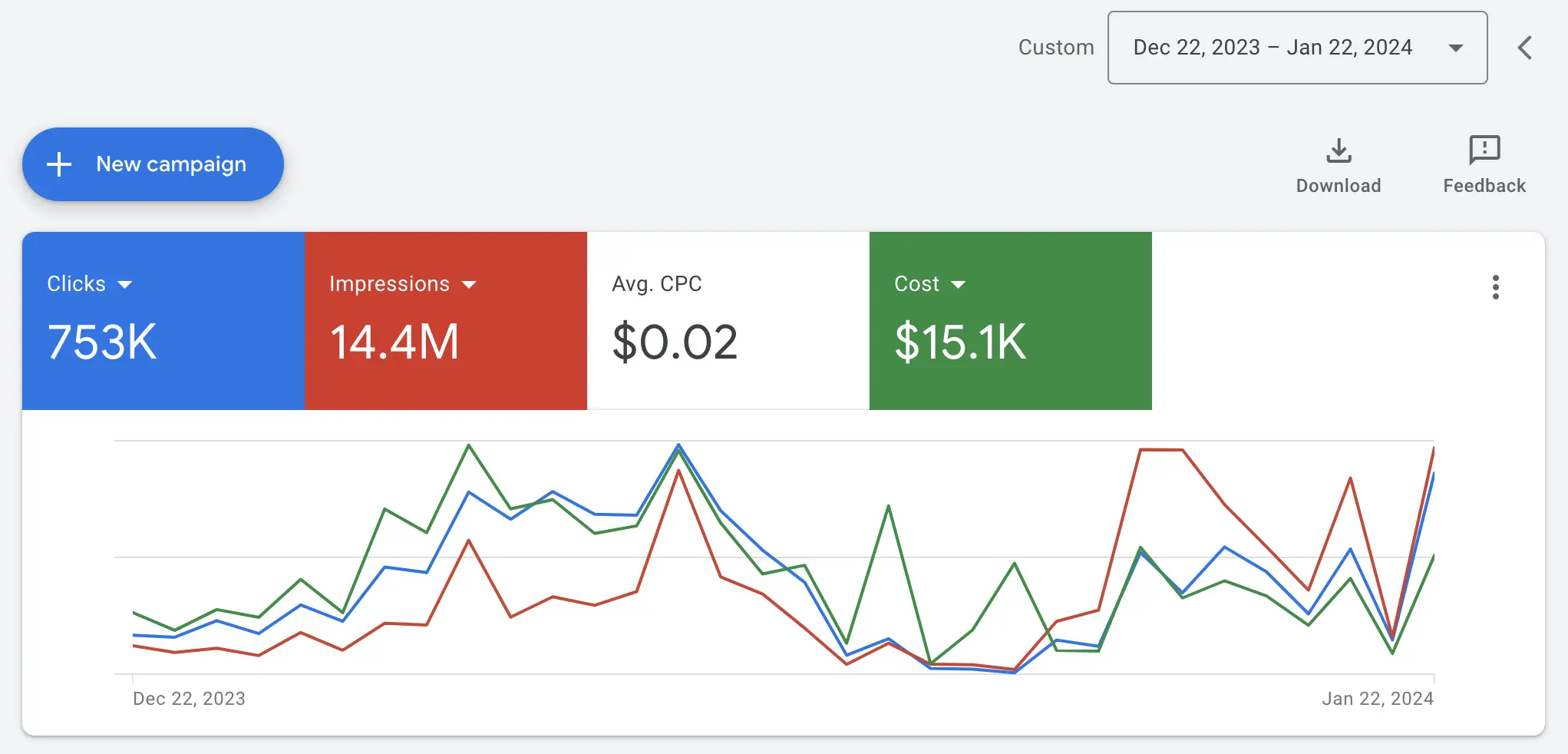
Task: Click the plus icon in New campaign
Action: [x=59, y=164]
